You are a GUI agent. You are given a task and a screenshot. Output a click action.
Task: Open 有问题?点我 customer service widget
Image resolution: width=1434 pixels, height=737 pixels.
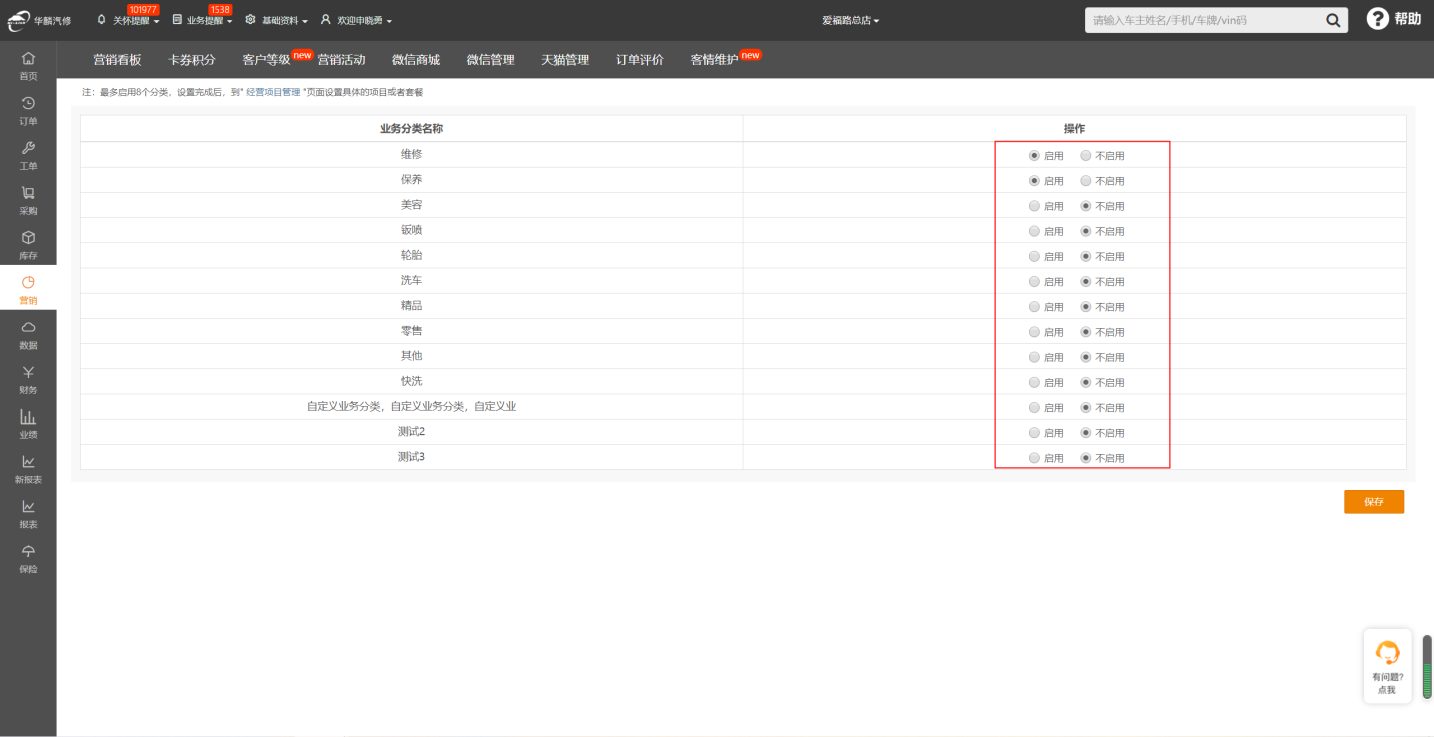coord(1387,666)
